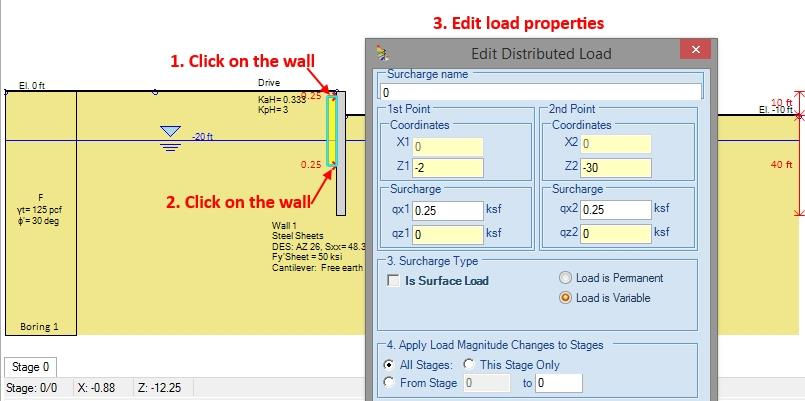Click the Edit Distributed Load dialog icon

click(x=382, y=52)
